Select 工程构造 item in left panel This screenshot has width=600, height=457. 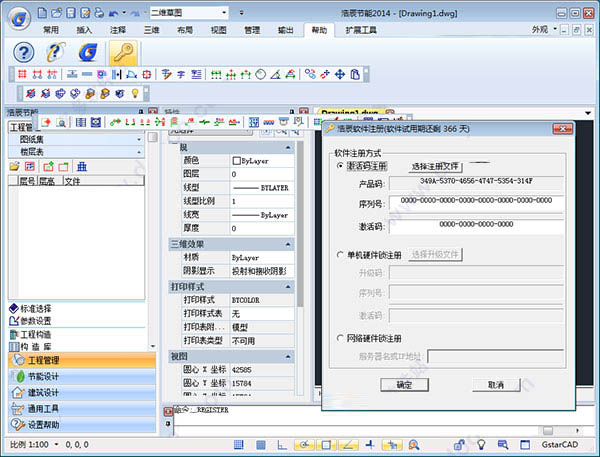click(x=31, y=335)
